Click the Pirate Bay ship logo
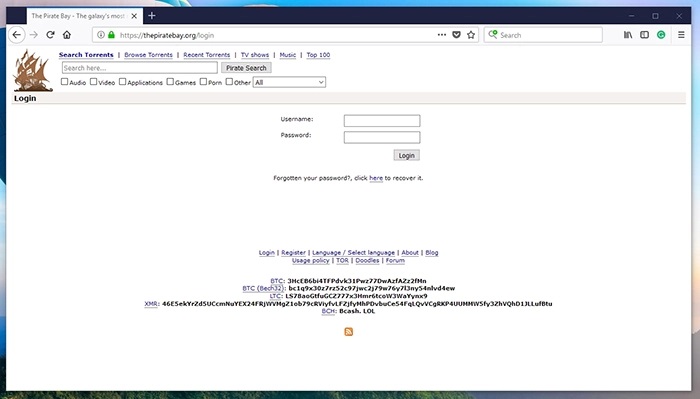 pyautogui.click(x=33, y=71)
